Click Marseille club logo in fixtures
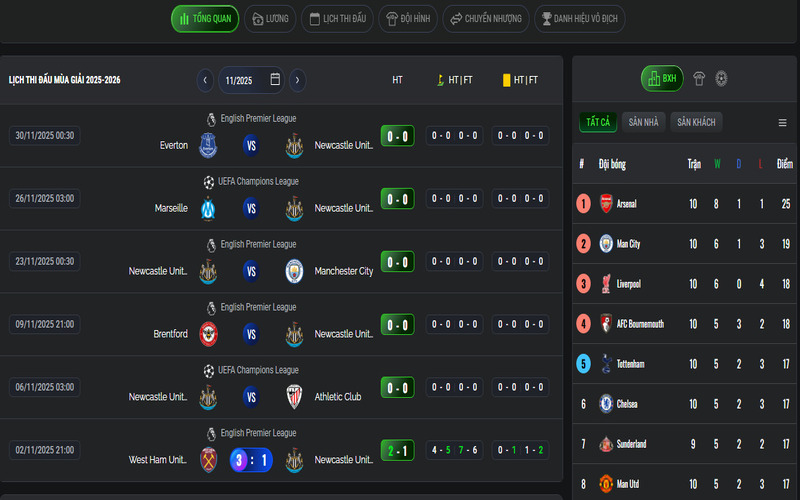This screenshot has width=800, height=500. pyautogui.click(x=208, y=208)
